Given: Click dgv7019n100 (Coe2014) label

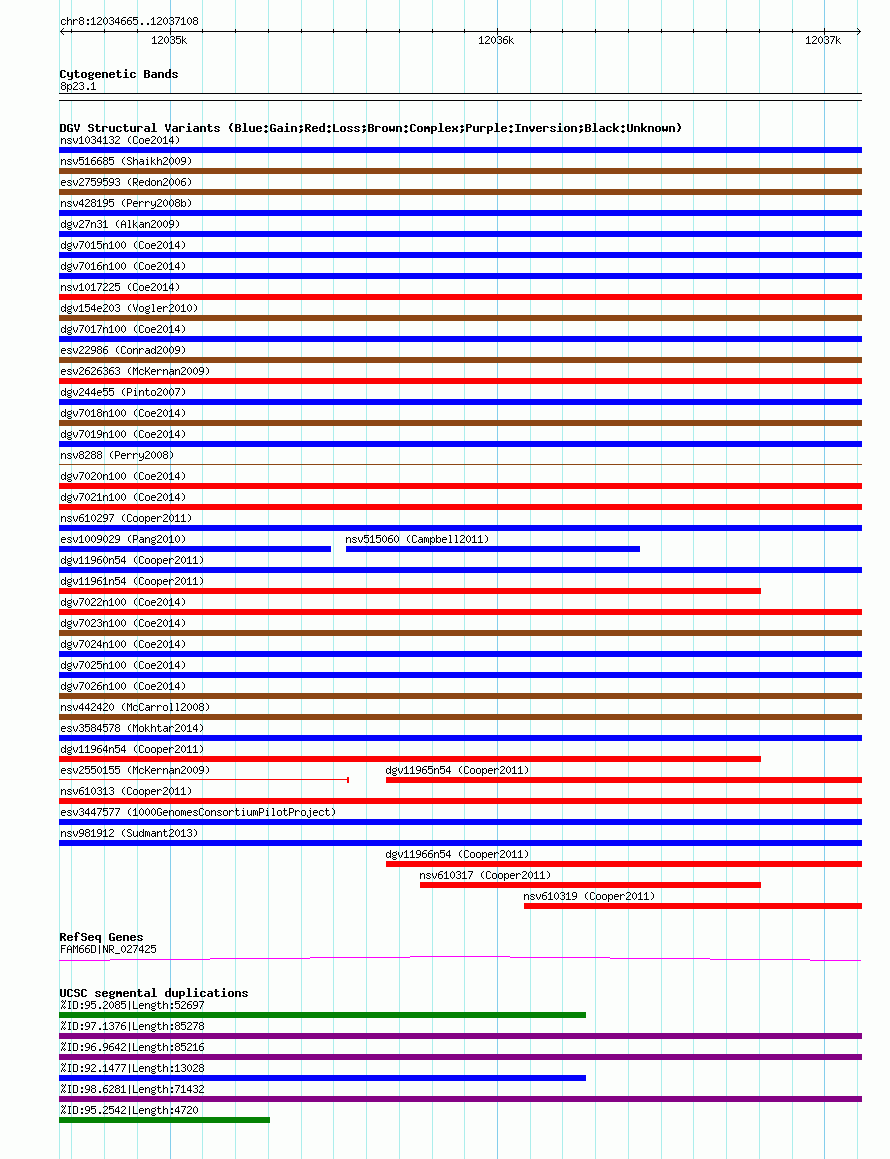Looking at the screenshot, I should (123, 434).
